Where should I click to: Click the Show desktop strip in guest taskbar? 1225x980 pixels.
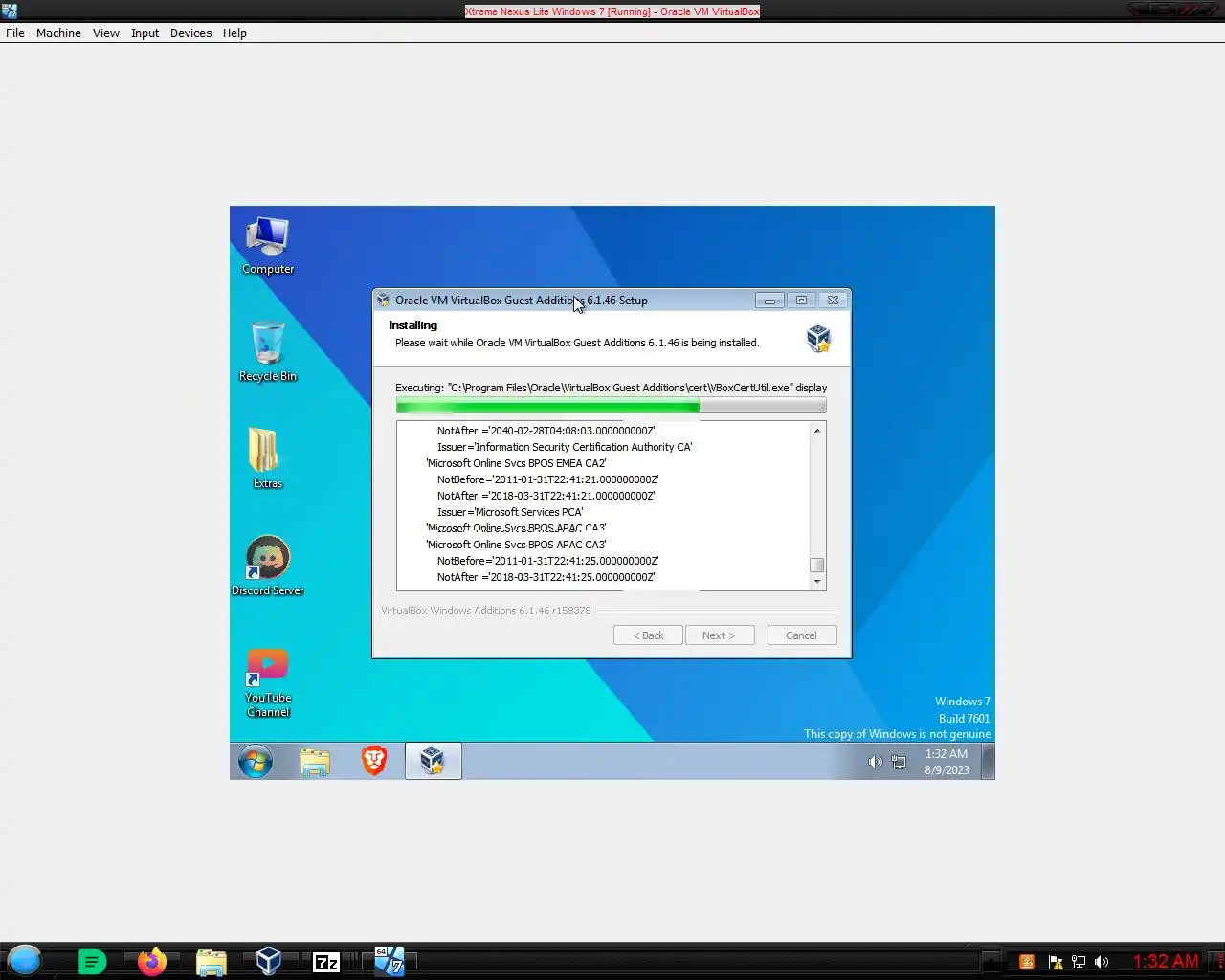[x=989, y=762]
